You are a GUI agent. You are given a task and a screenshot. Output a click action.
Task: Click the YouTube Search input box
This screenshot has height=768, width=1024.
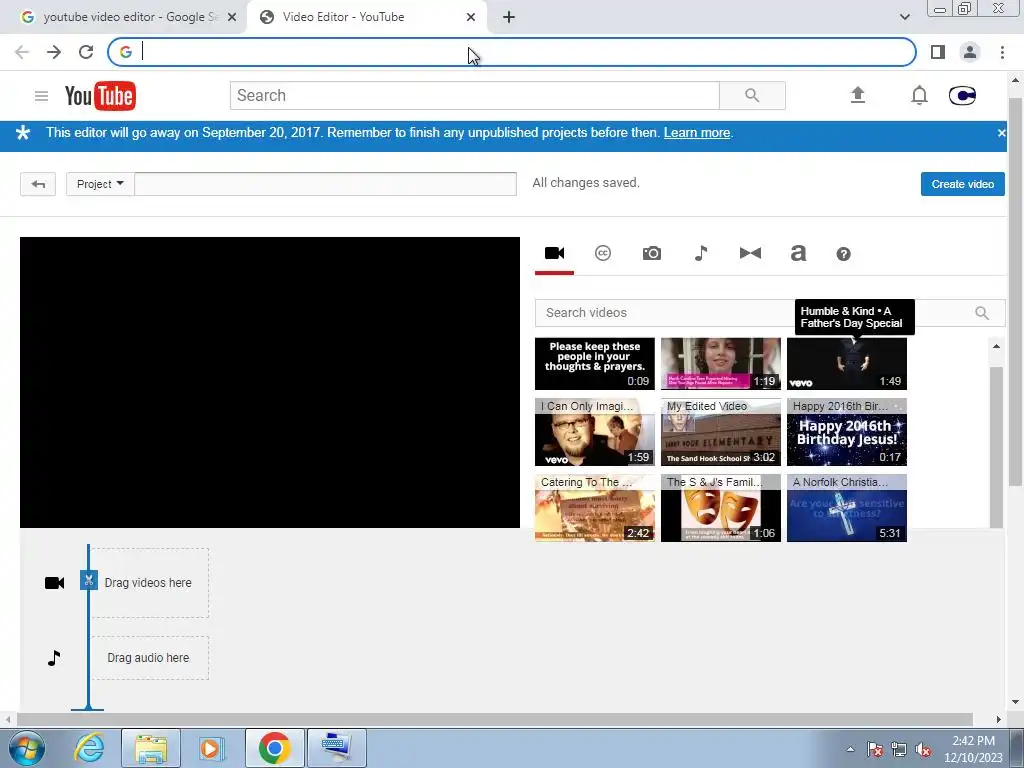(475, 95)
